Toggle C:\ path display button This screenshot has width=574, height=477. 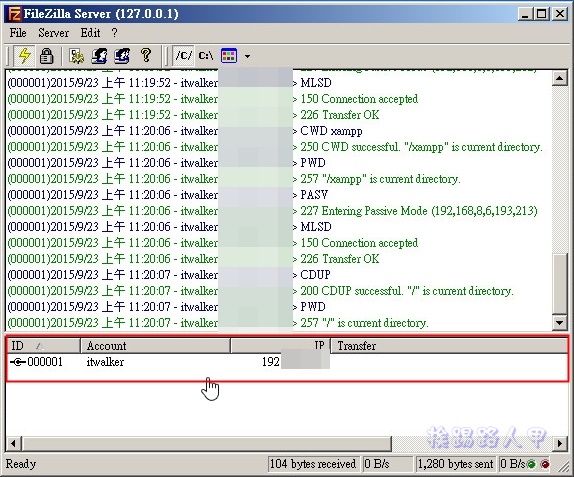206,56
